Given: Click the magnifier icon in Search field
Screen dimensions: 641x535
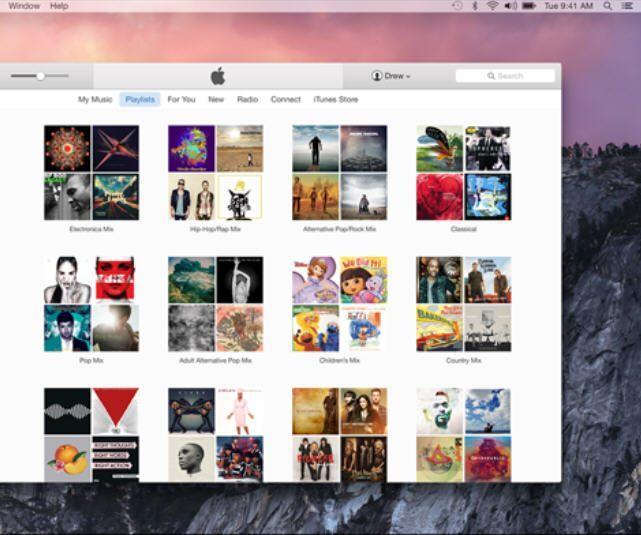Looking at the screenshot, I should 491,76.
